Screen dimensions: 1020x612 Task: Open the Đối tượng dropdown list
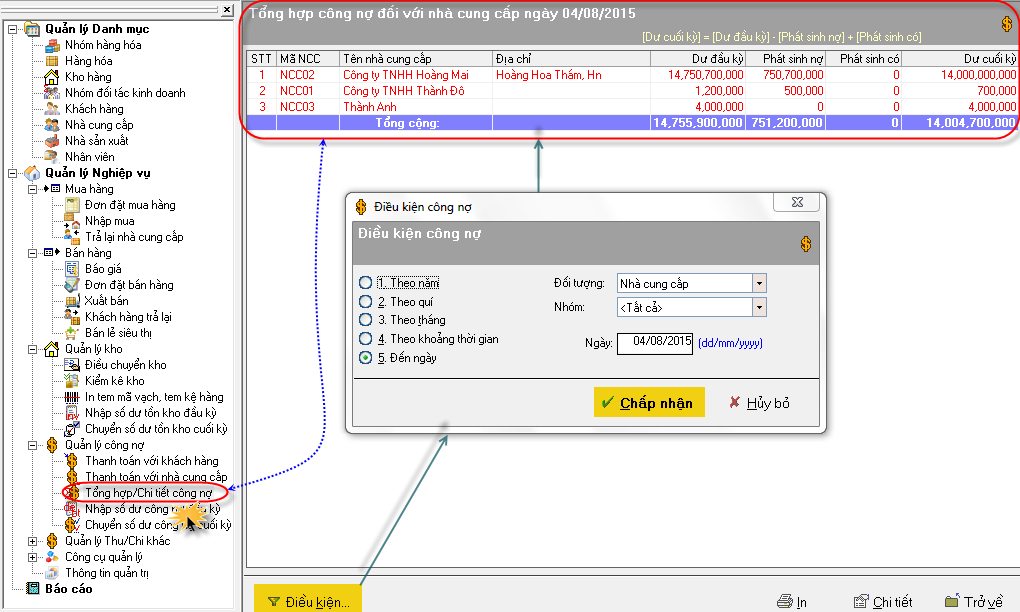[x=759, y=283]
